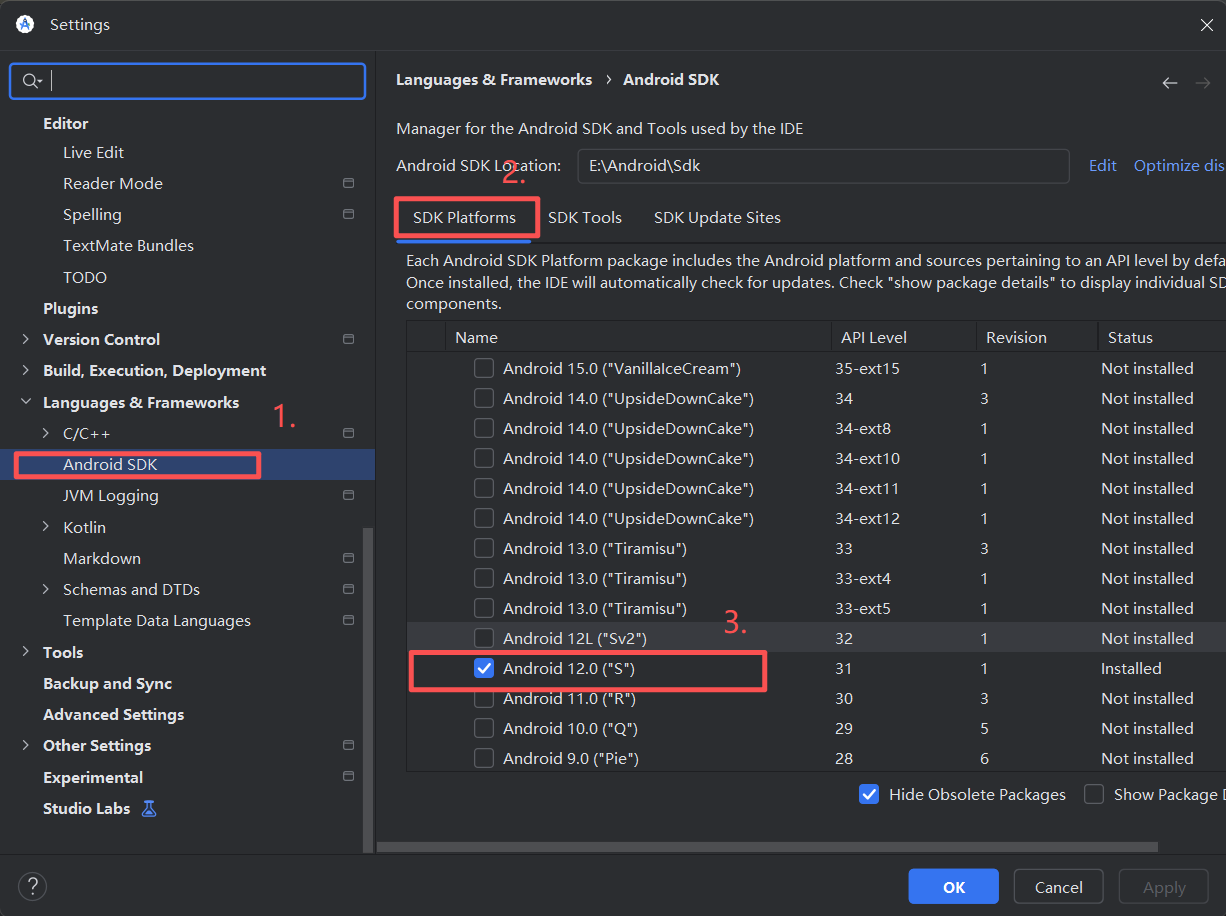The image size is (1226, 916).
Task: Click the search magnifier icon
Action: [31, 81]
